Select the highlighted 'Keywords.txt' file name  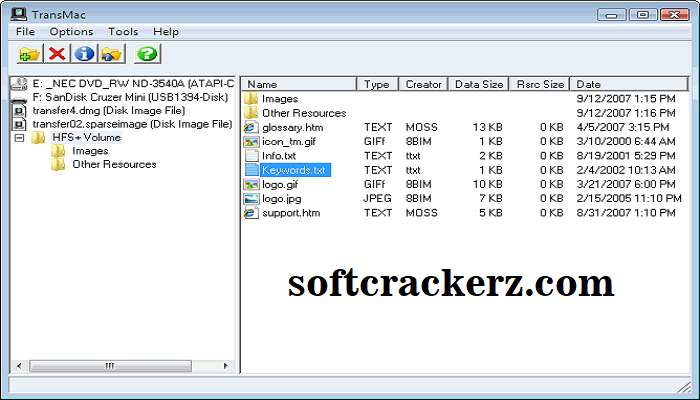coord(295,170)
